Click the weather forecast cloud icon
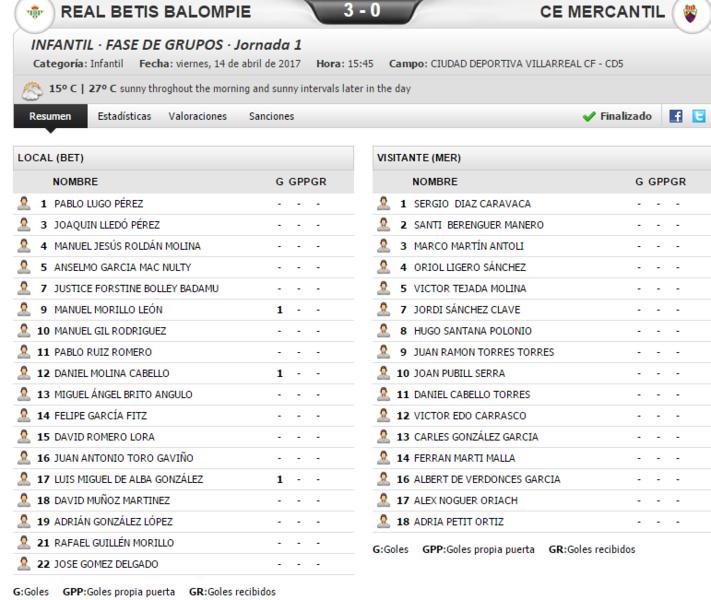 tap(32, 90)
